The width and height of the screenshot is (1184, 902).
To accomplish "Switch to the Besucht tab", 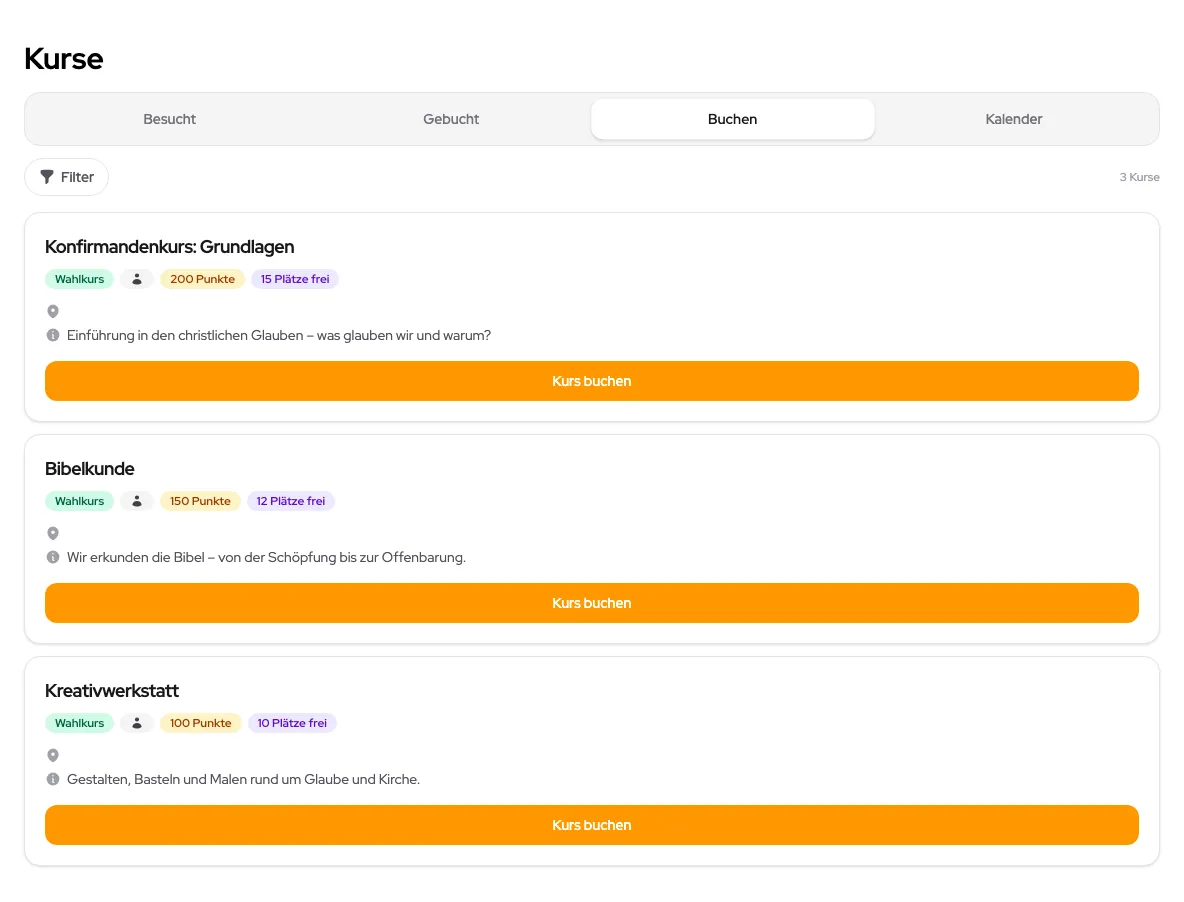I will pyautogui.click(x=169, y=119).
